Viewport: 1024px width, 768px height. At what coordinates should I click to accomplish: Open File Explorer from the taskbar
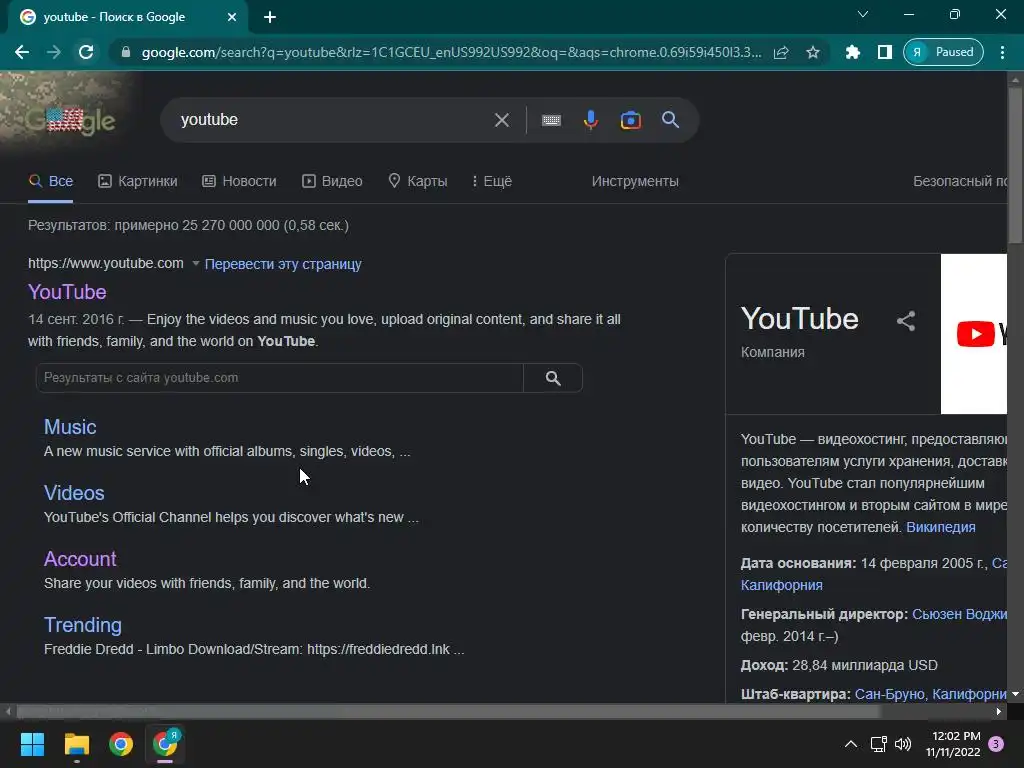(x=76, y=744)
